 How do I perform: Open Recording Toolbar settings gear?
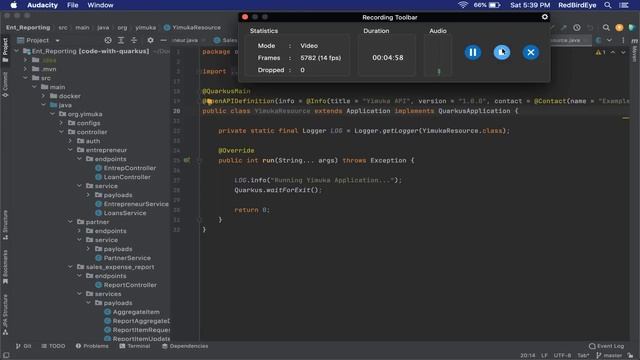click(544, 17)
